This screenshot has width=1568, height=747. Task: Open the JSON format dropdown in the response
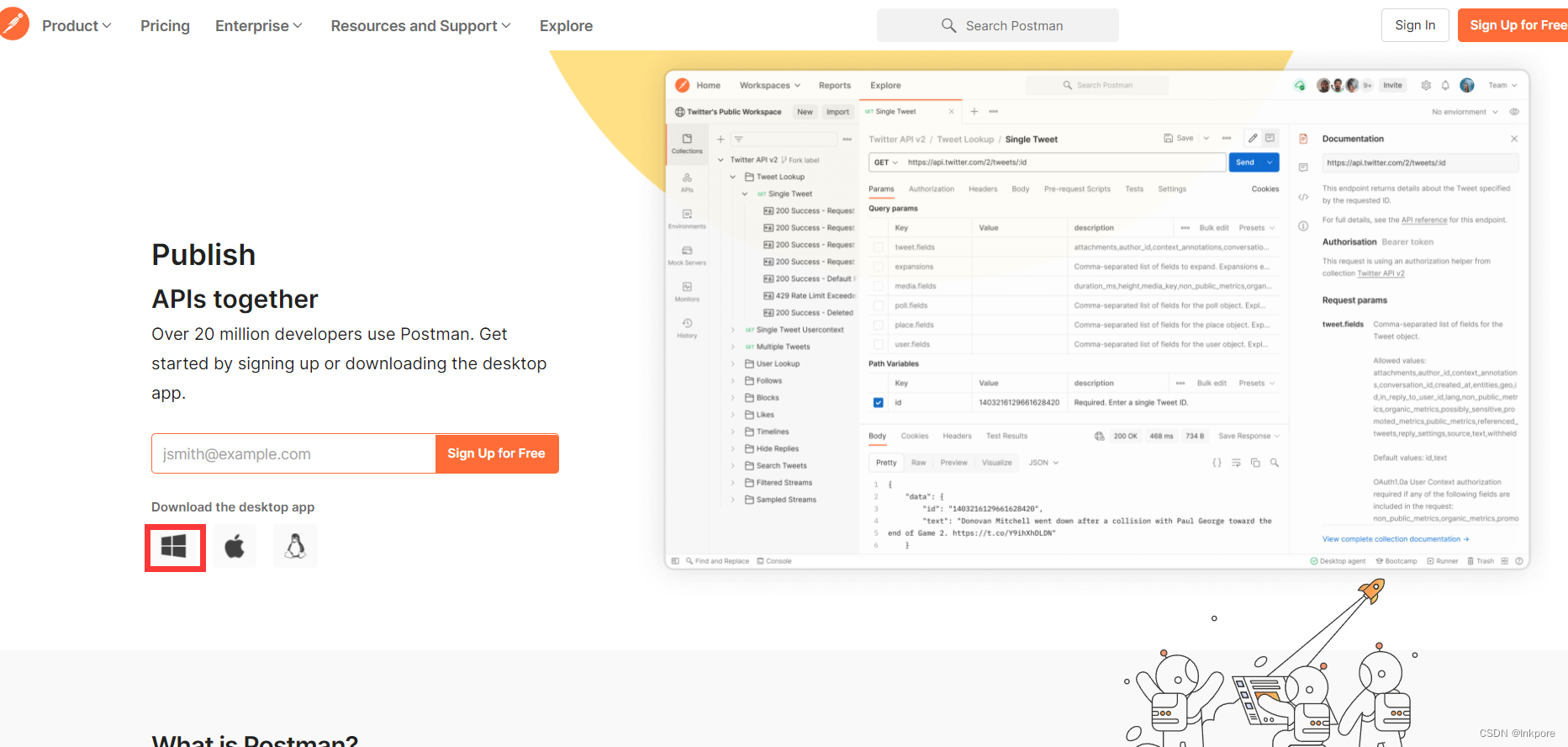1043,463
